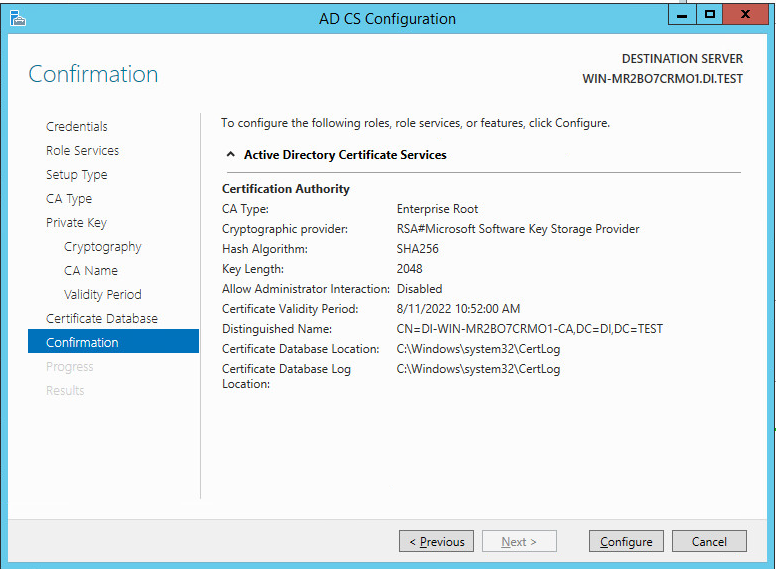Open the Credentials step

pos(77,127)
